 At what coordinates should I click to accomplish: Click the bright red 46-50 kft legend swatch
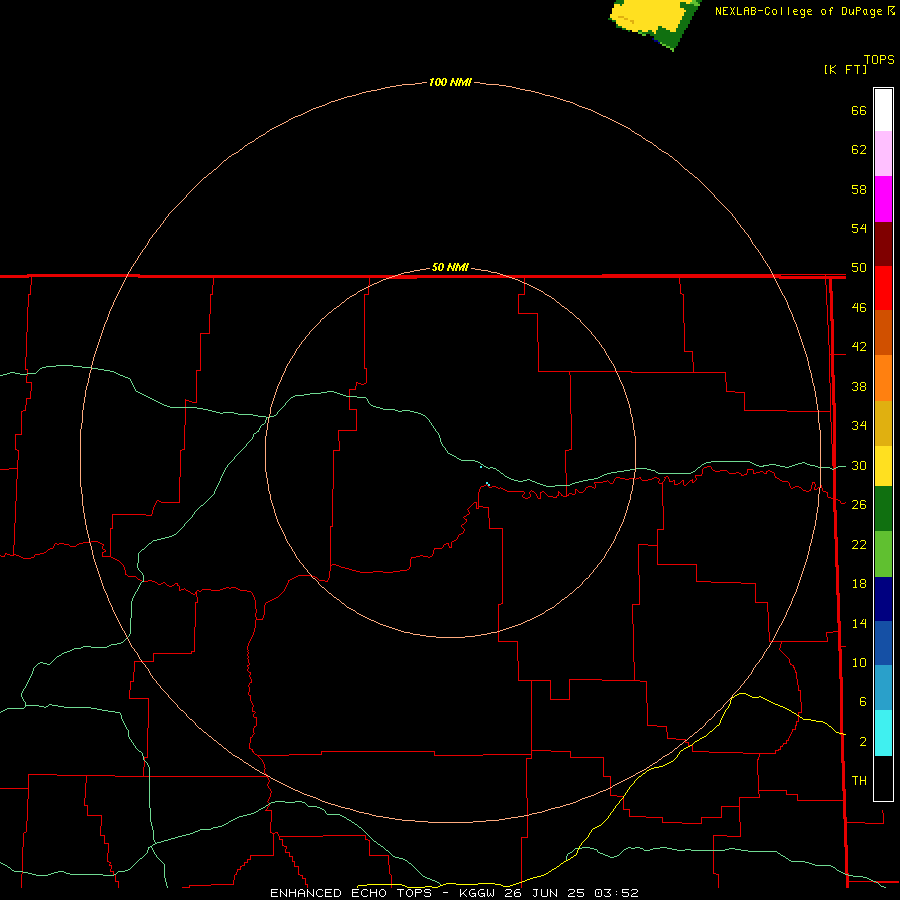883,288
